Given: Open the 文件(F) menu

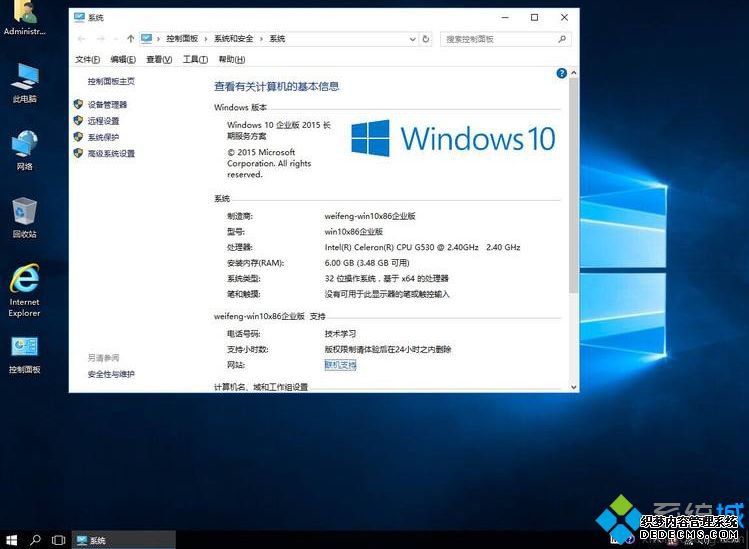Looking at the screenshot, I should click(x=87, y=59).
